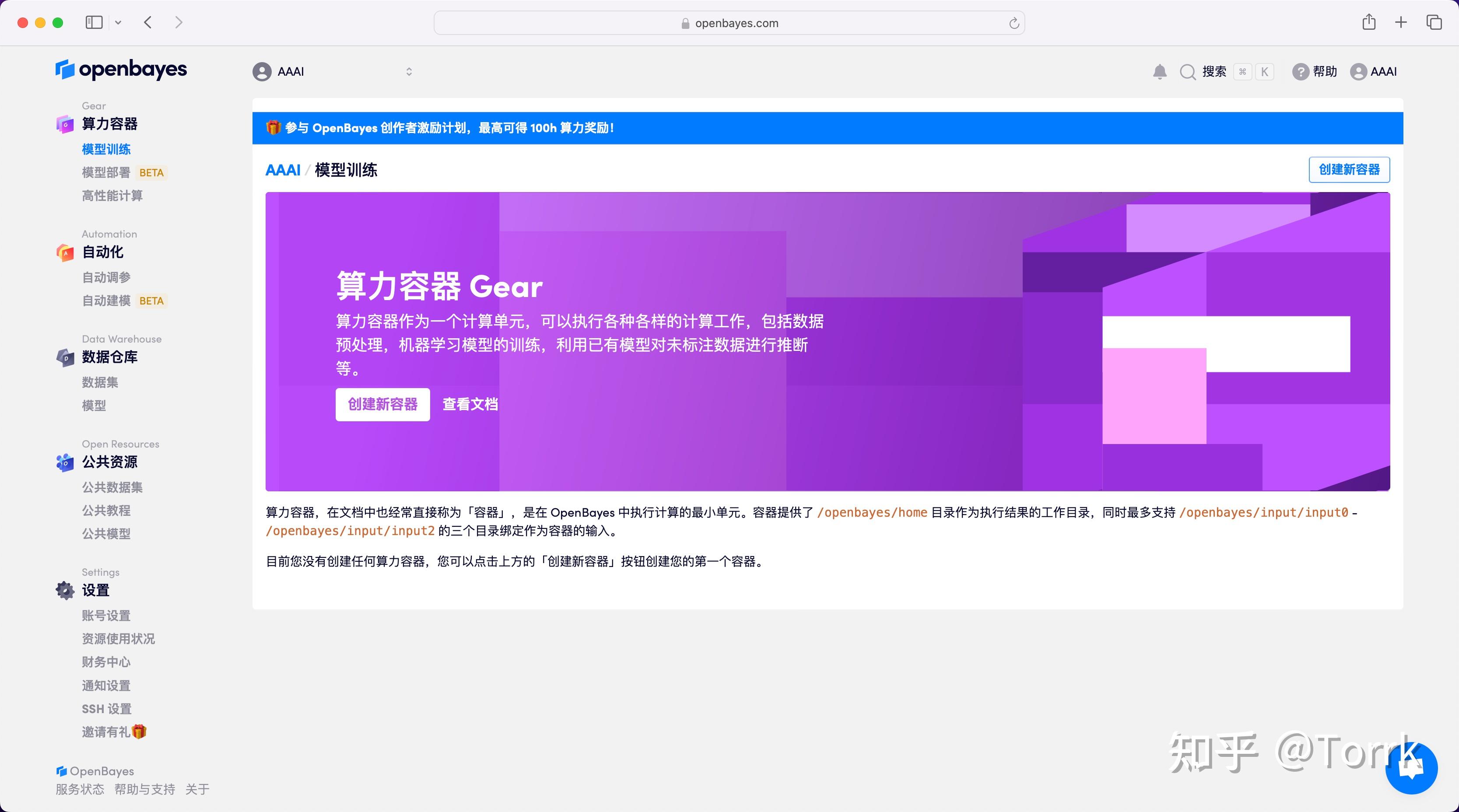Click the openbayes logo
This screenshot has height=812, width=1459.
[121, 70]
